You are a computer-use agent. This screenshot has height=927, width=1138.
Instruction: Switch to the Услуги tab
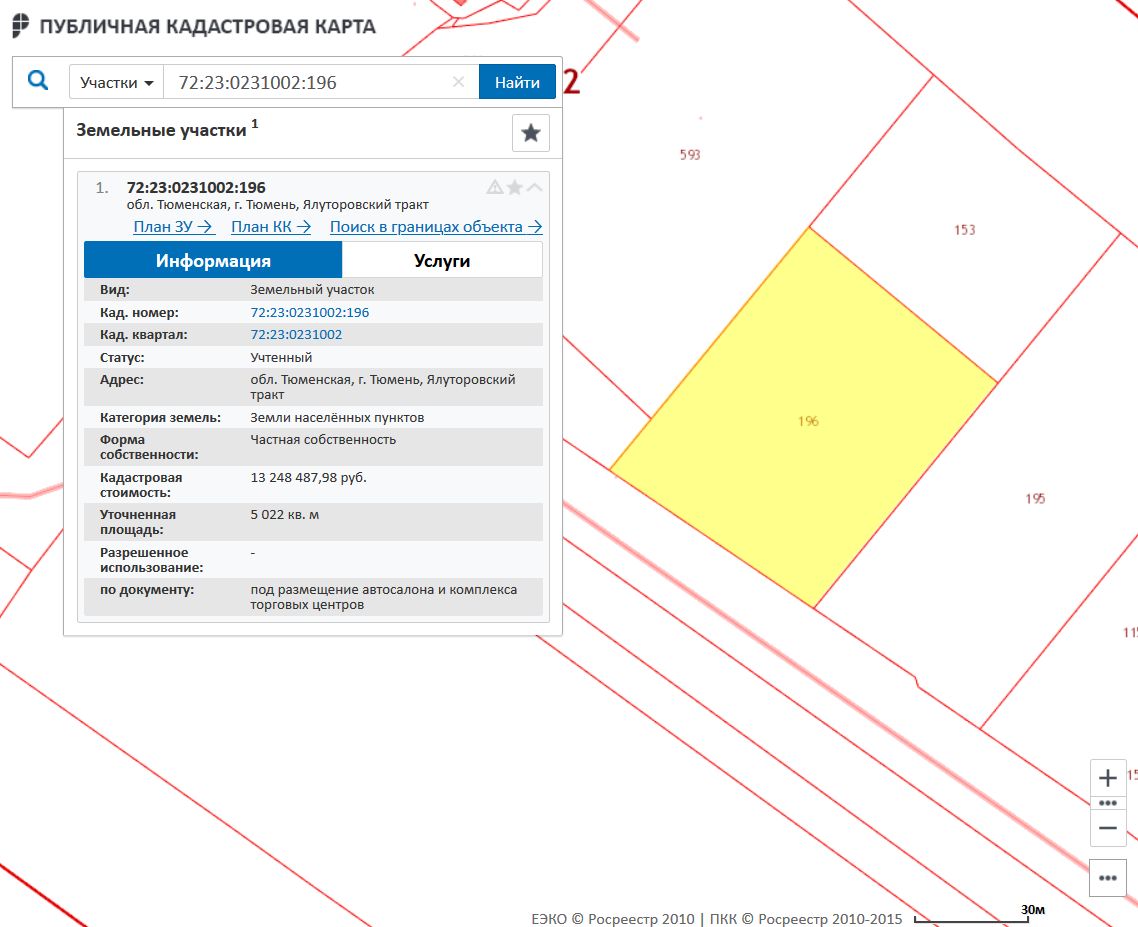[442, 260]
